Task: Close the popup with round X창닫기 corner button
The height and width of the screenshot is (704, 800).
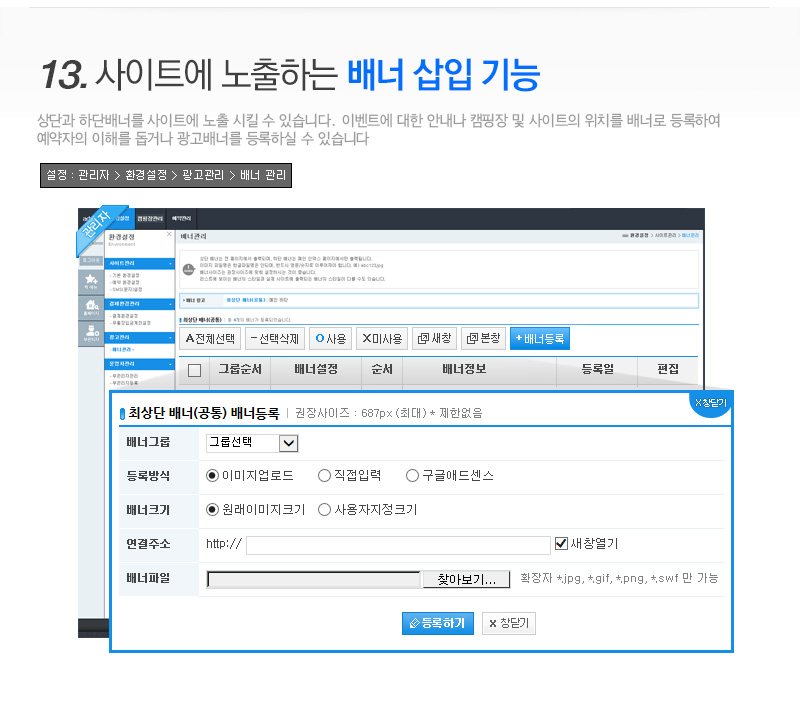Action: (x=711, y=404)
